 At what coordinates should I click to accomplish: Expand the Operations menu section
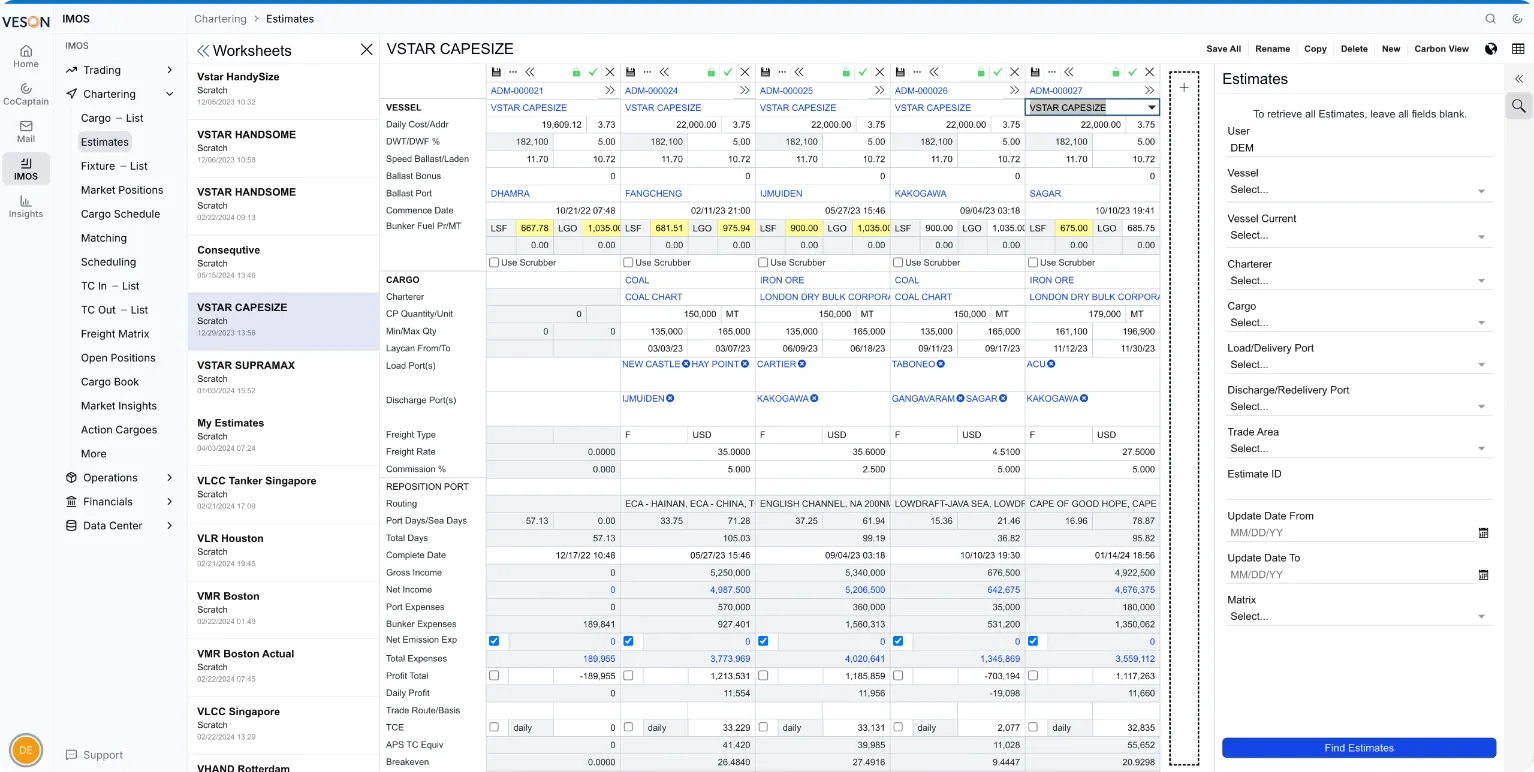coord(120,478)
